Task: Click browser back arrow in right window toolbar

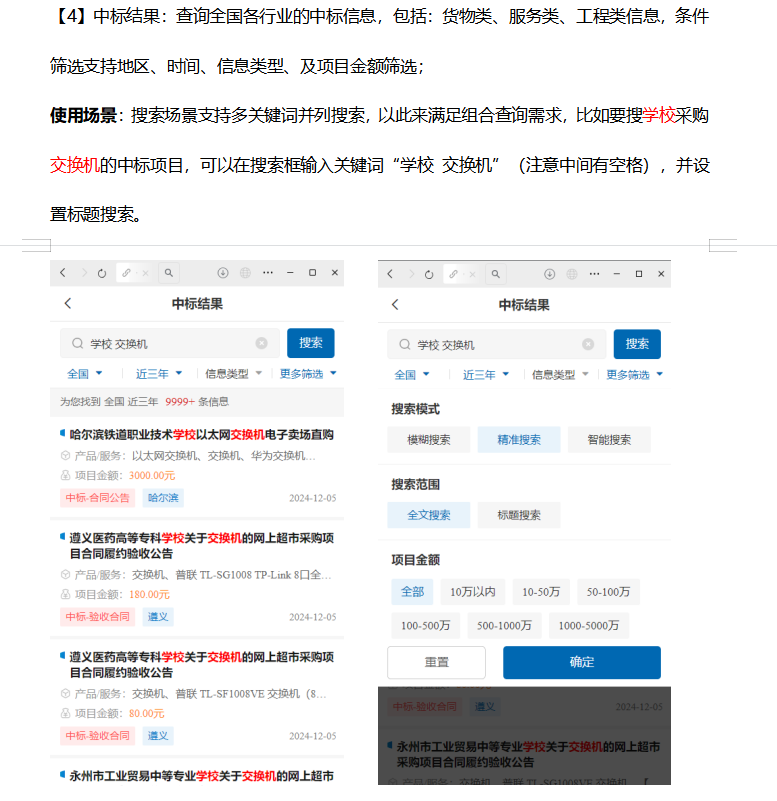Action: click(390, 274)
